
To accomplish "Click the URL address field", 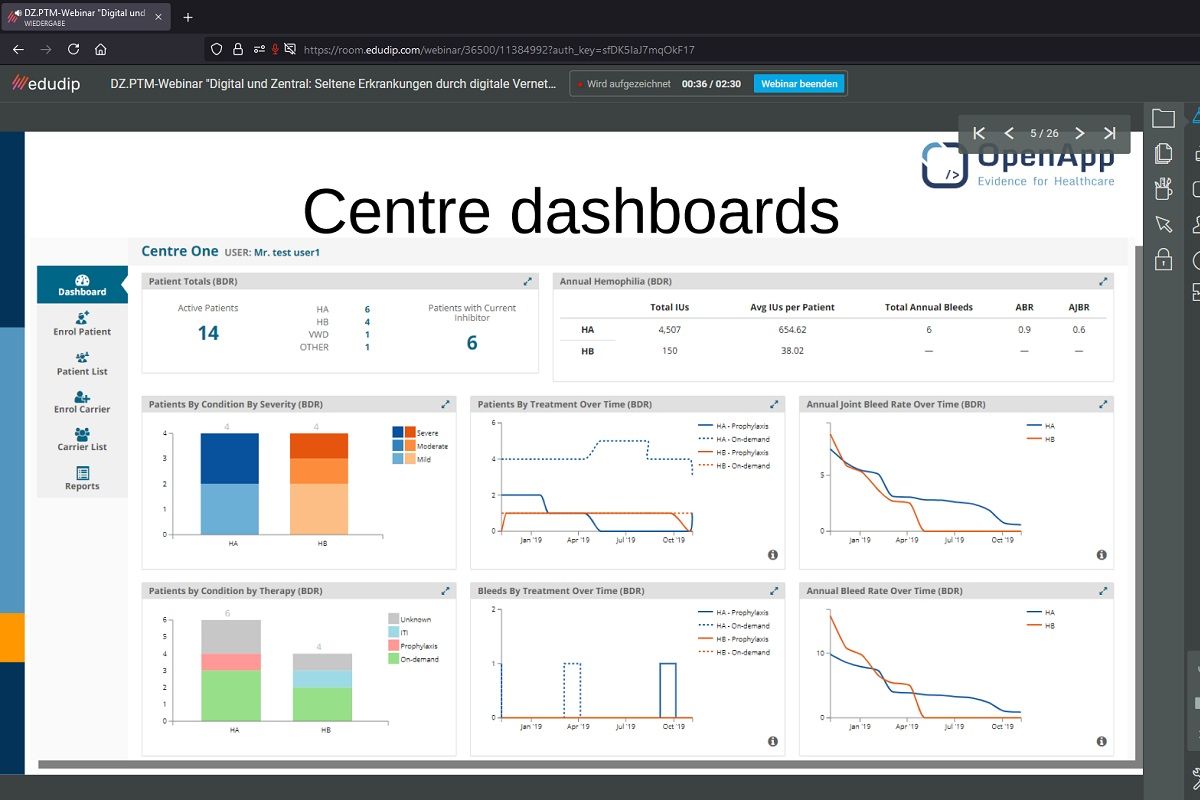I will (x=499, y=49).
